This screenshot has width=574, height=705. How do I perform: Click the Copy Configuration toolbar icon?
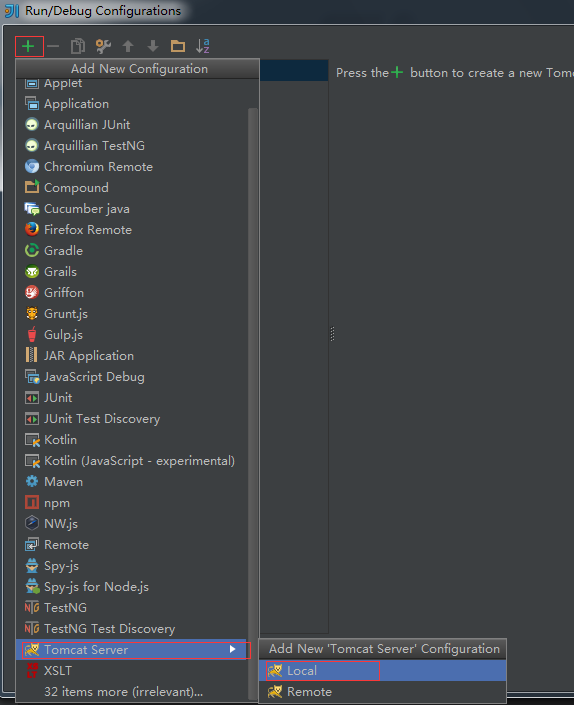78,46
